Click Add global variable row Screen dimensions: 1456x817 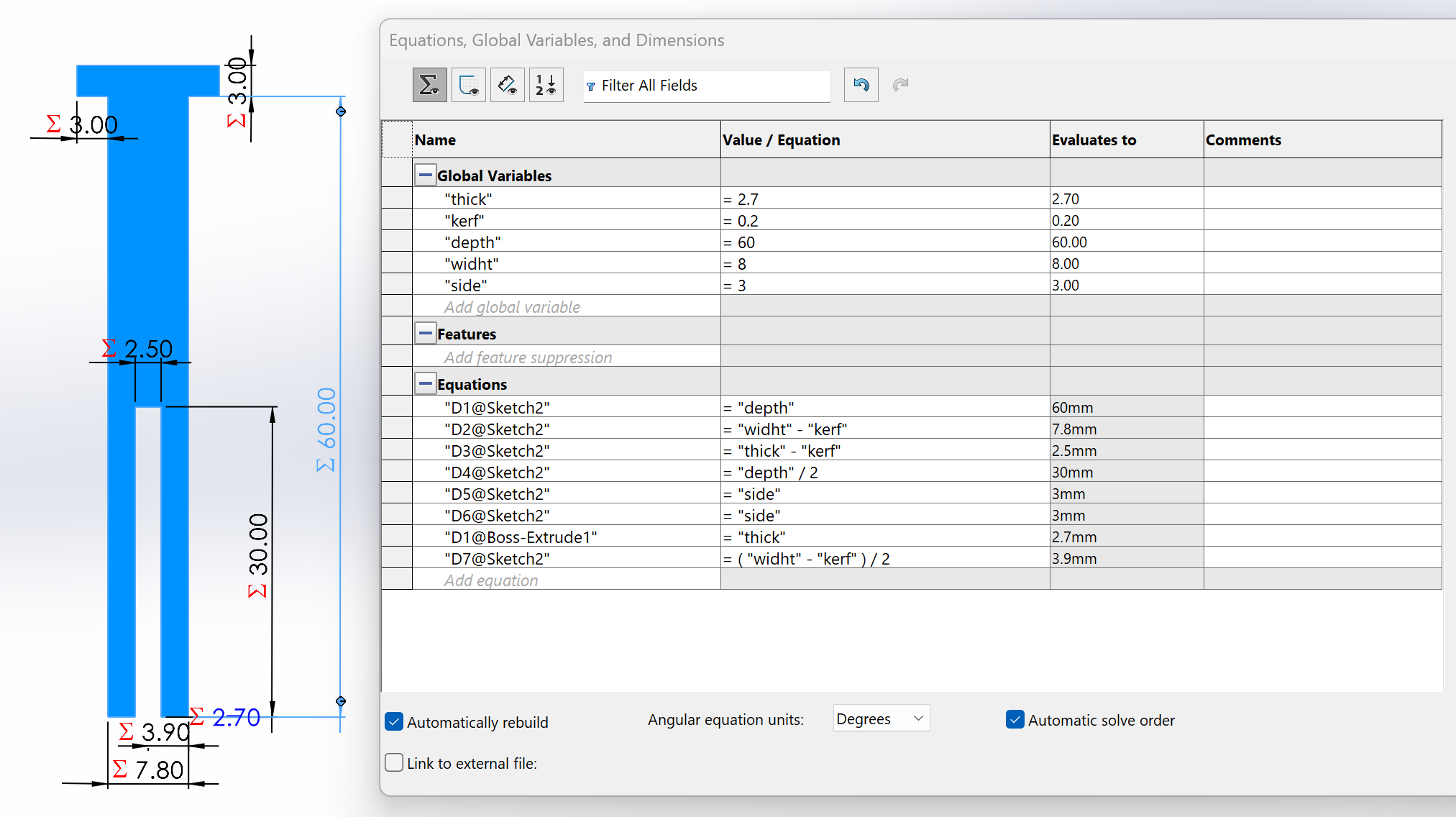[x=512, y=307]
